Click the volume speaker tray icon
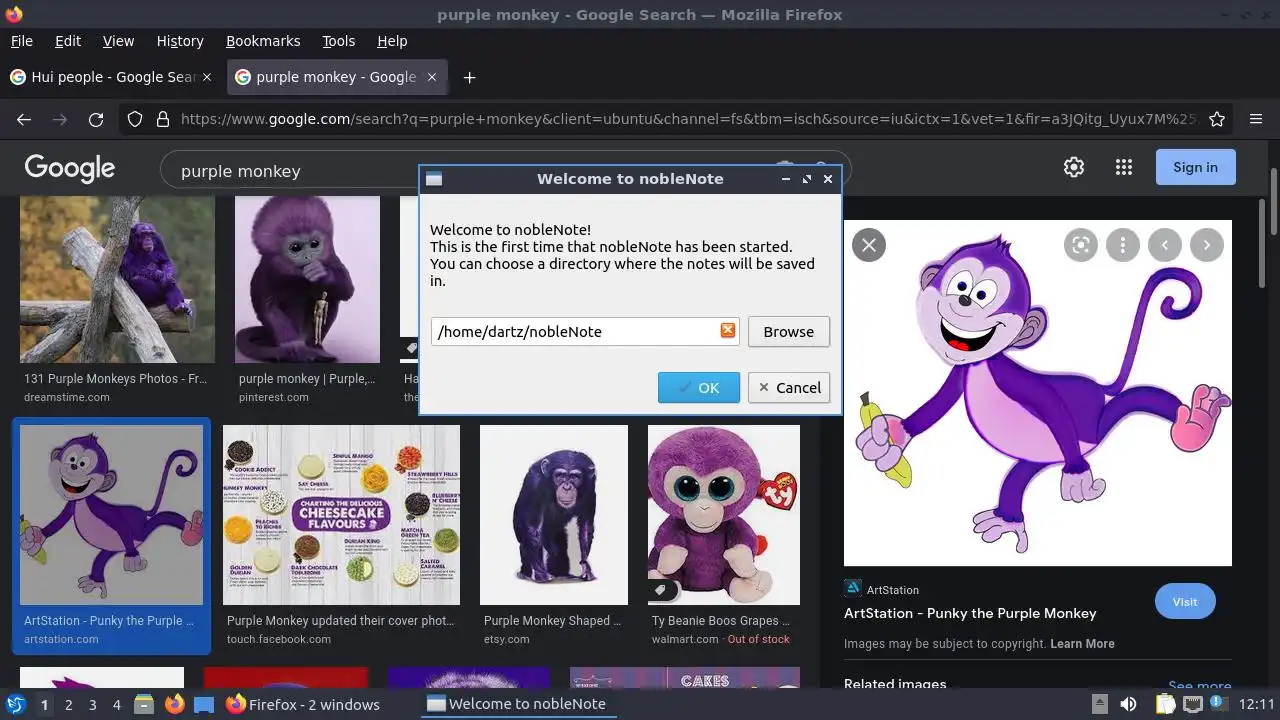Screen dimensions: 1280x720 click(1128, 704)
